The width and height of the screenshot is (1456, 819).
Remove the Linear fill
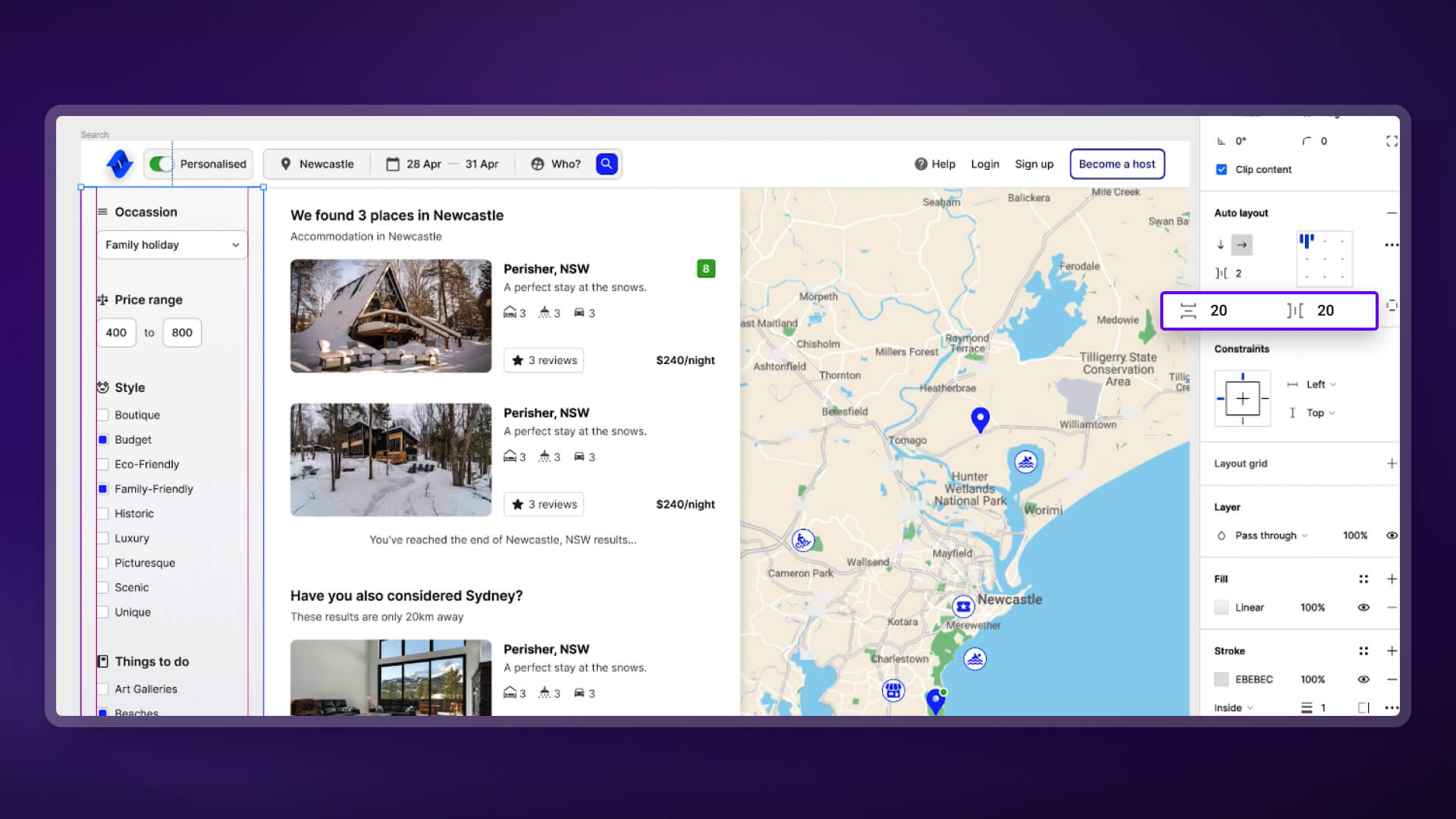[1392, 607]
